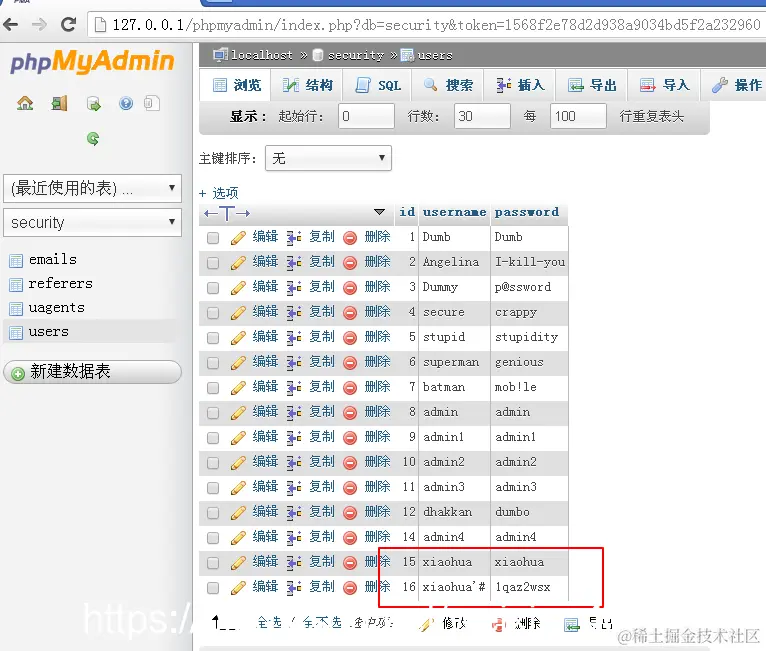Click localhost breadcrumb link

(x=262, y=55)
